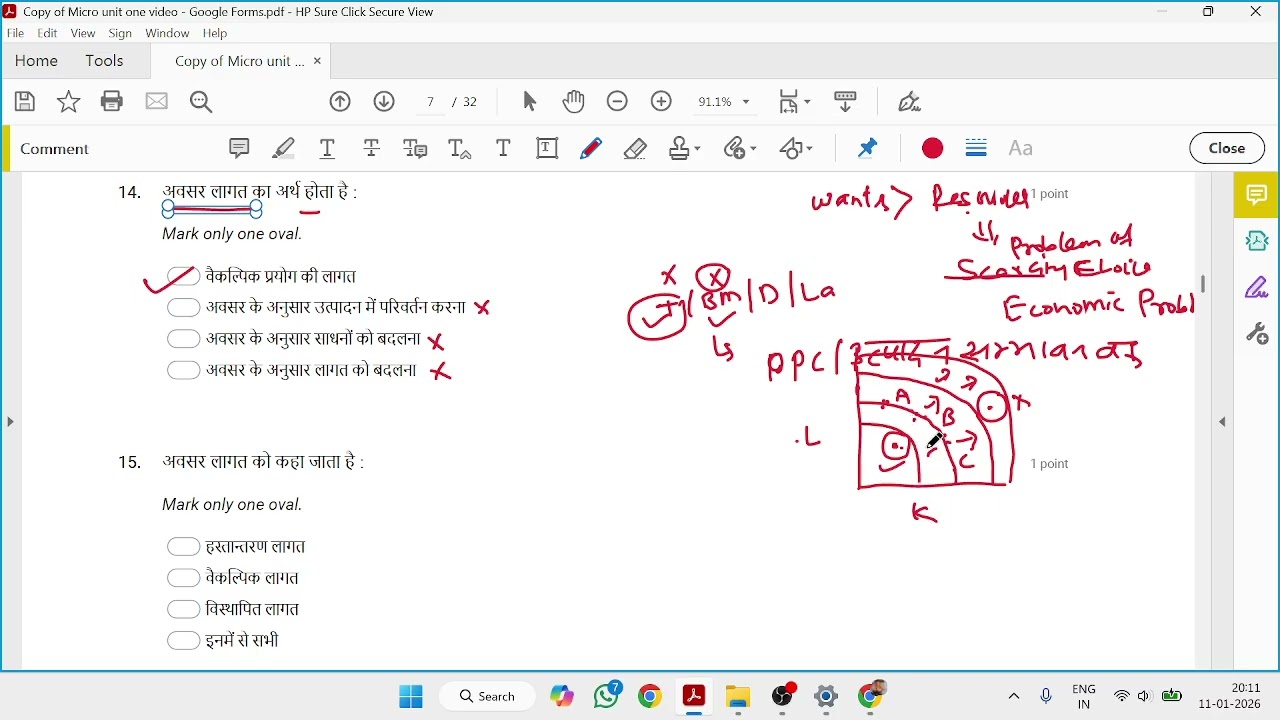Open the Window menu
Screen dimensions: 1280x720
pos(167,33)
